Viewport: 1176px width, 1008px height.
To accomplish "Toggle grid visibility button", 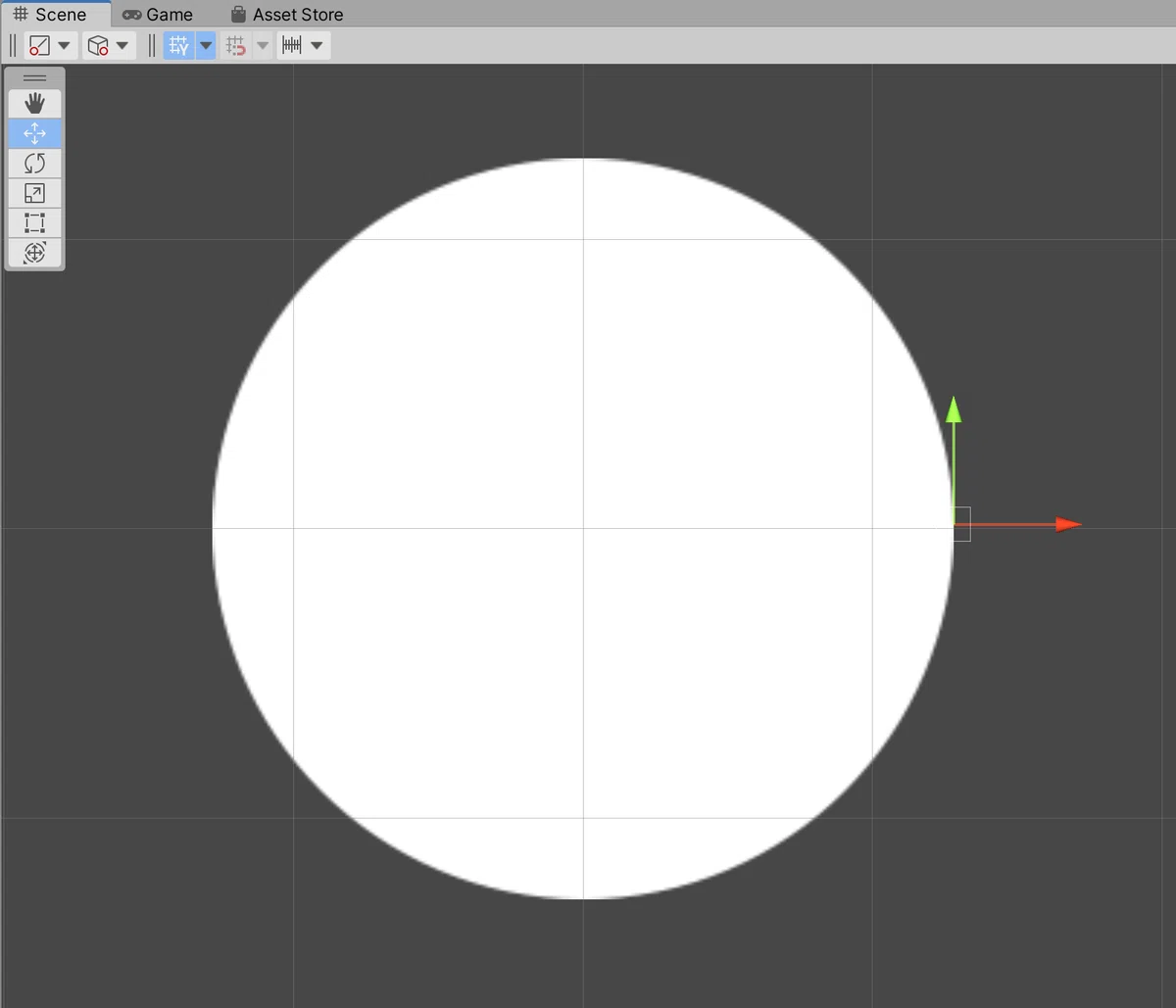I will (178, 45).
